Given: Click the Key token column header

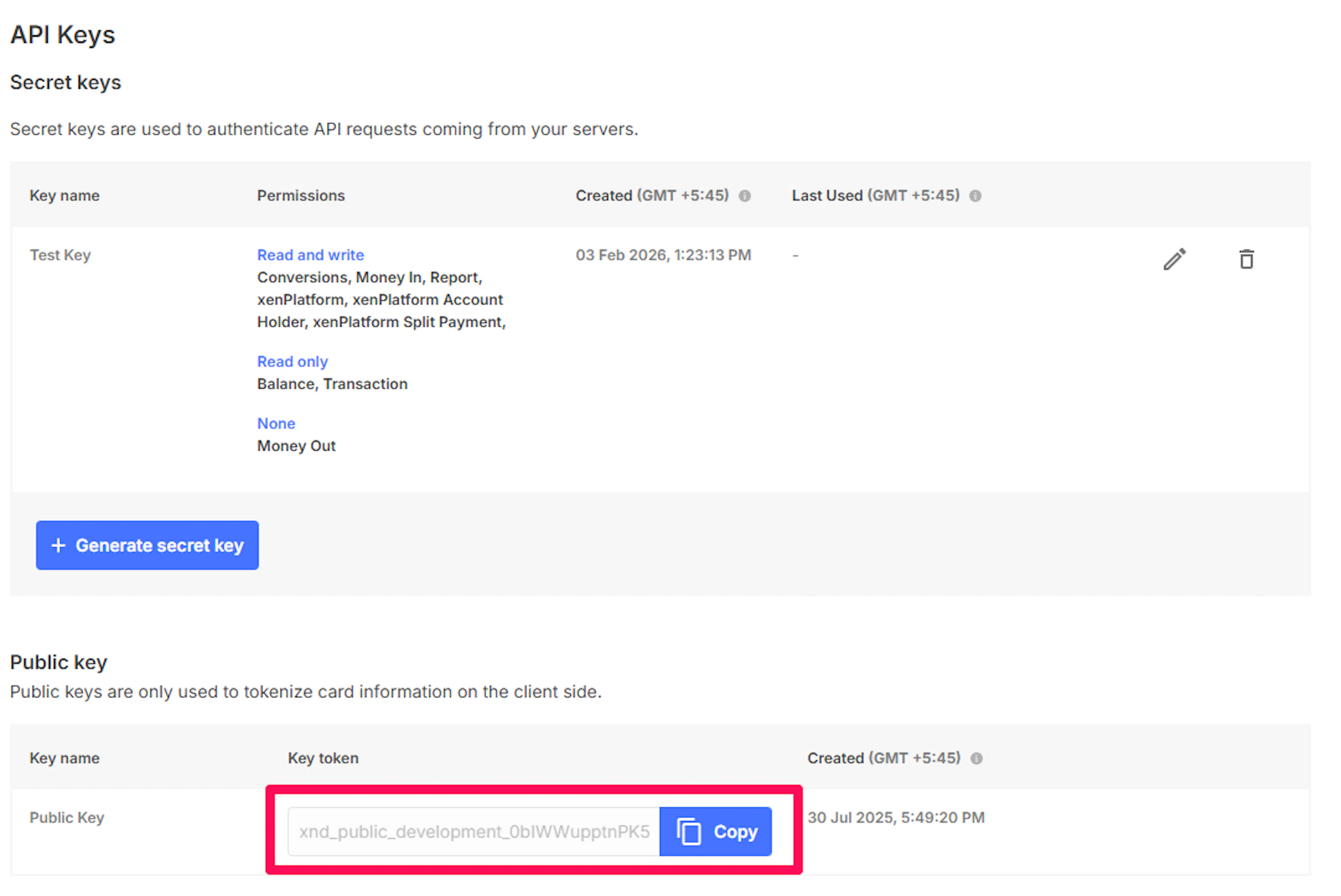Looking at the screenshot, I should [323, 758].
